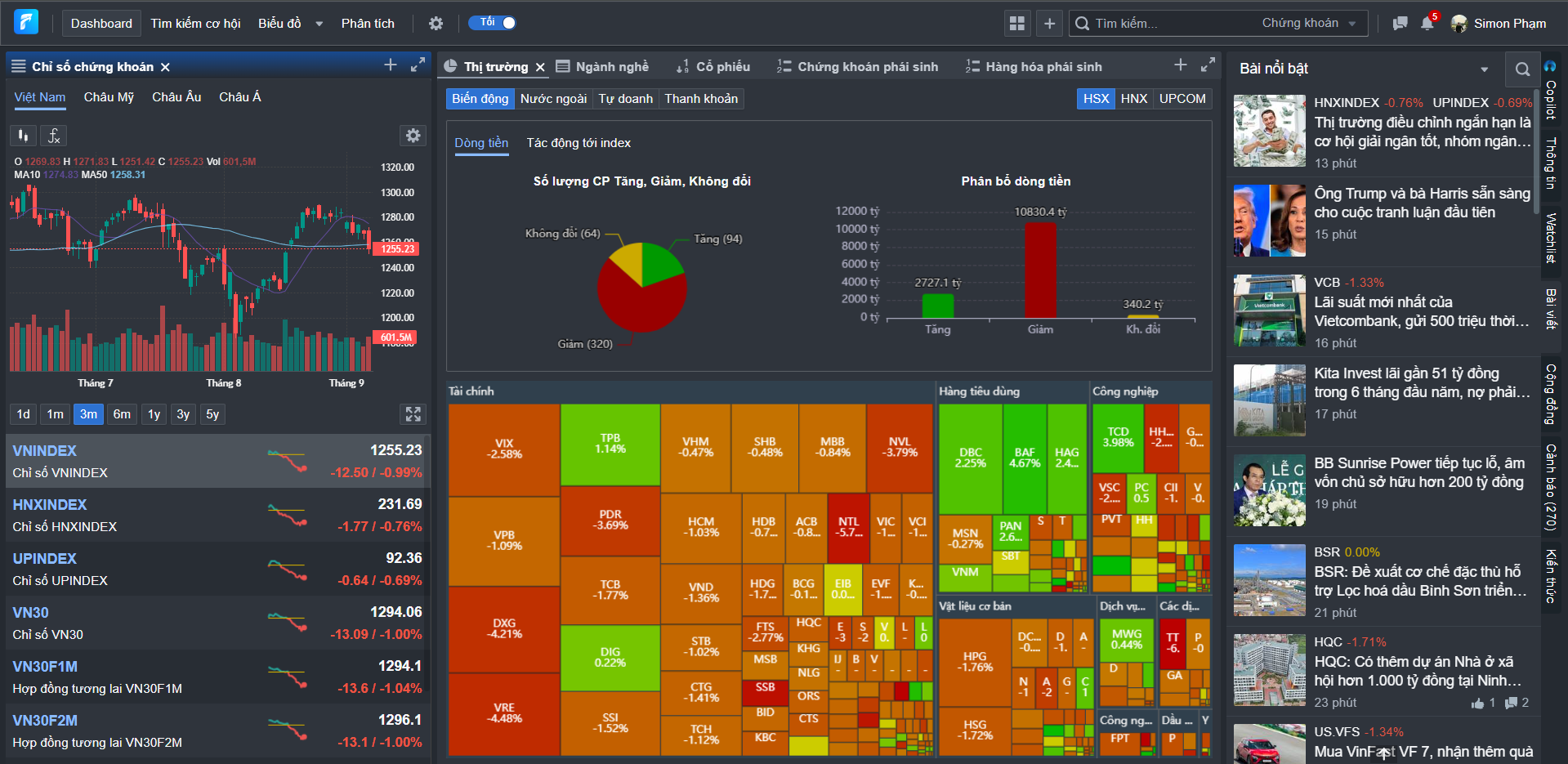Click the HPG heatmap tile
This screenshot has height=764, width=1568.
click(975, 661)
